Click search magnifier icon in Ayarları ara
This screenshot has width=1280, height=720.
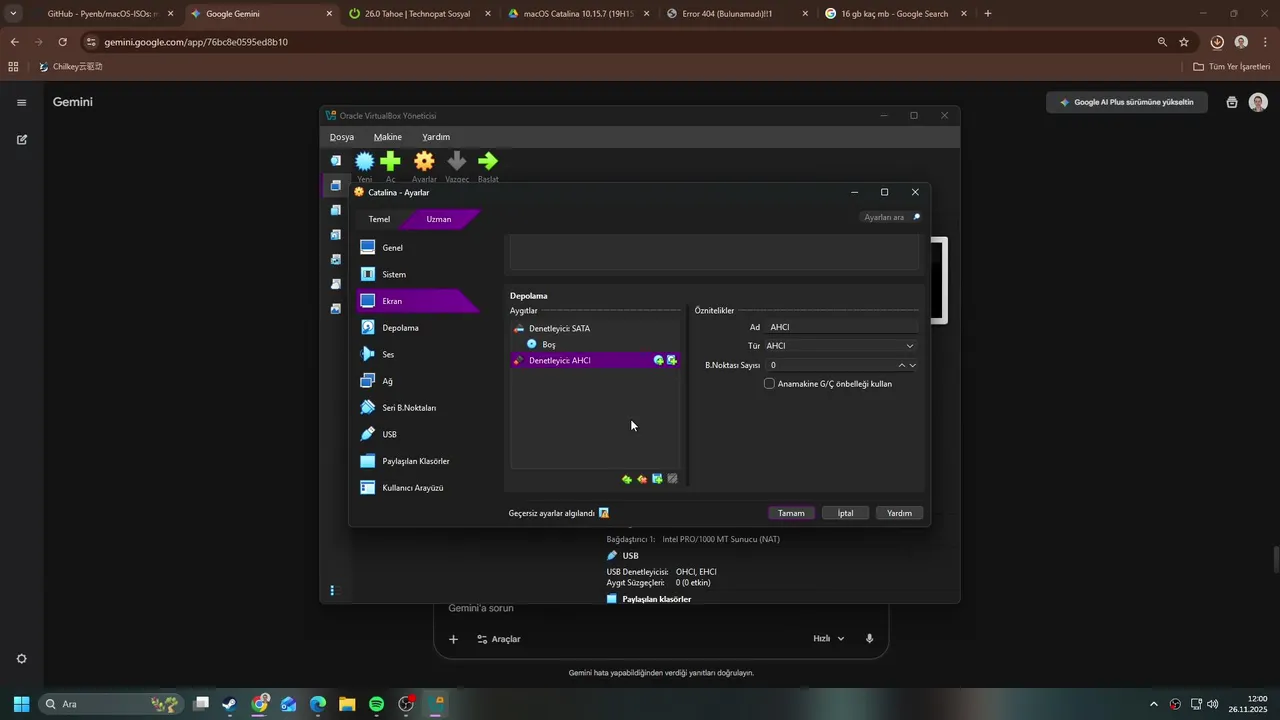916,217
